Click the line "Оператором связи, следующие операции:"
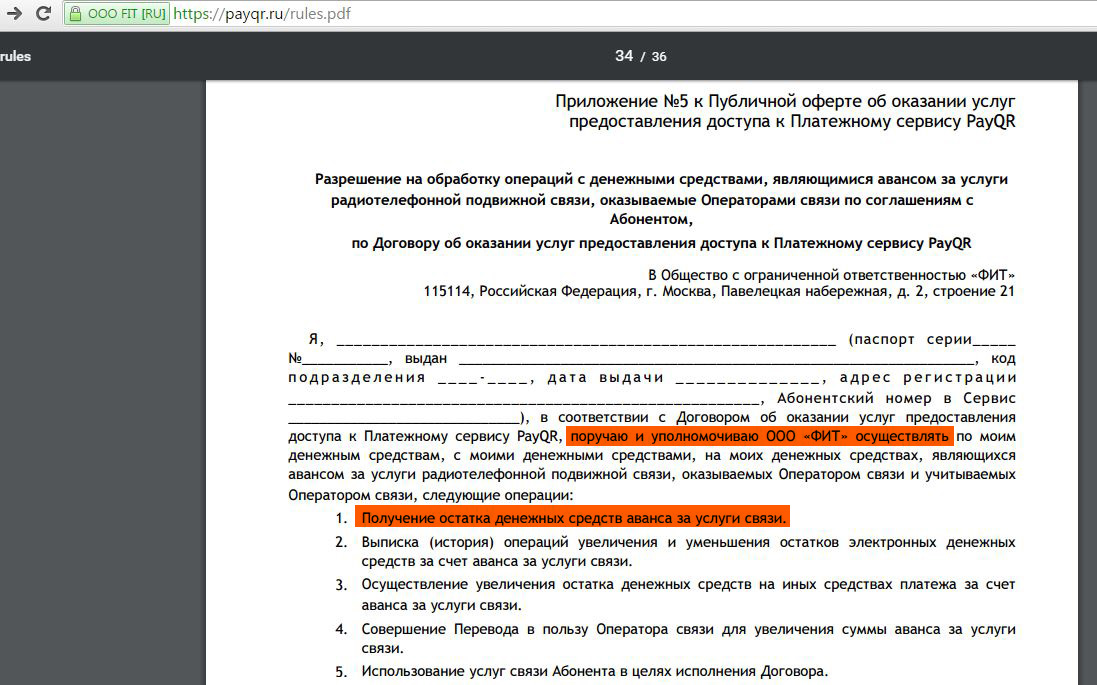The height and width of the screenshot is (685, 1097). click(x=430, y=495)
